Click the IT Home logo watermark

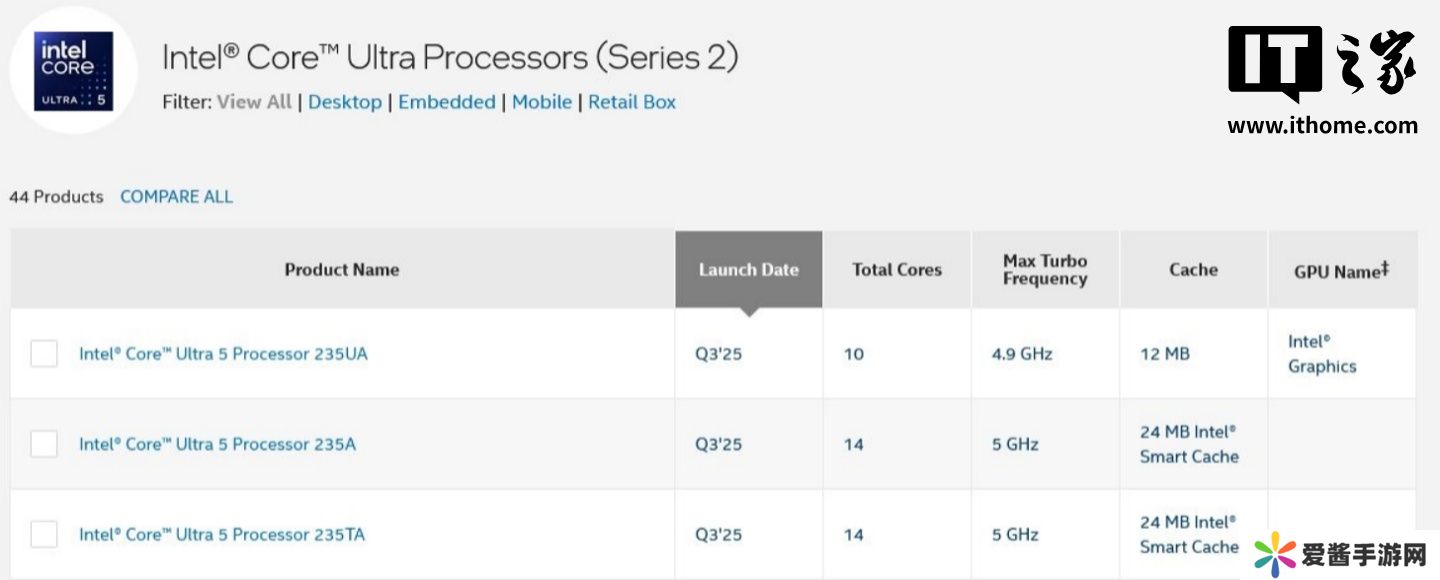pyautogui.click(x=1322, y=80)
